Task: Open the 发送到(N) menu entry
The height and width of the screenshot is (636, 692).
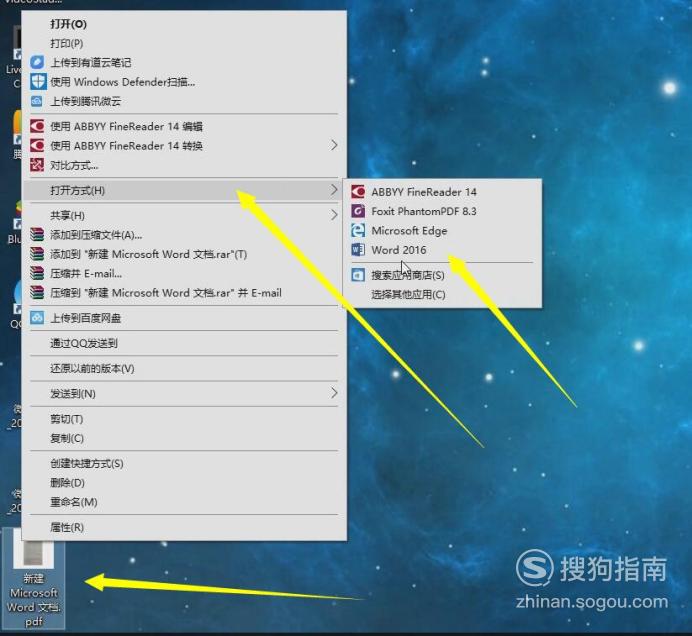Action: (184, 393)
